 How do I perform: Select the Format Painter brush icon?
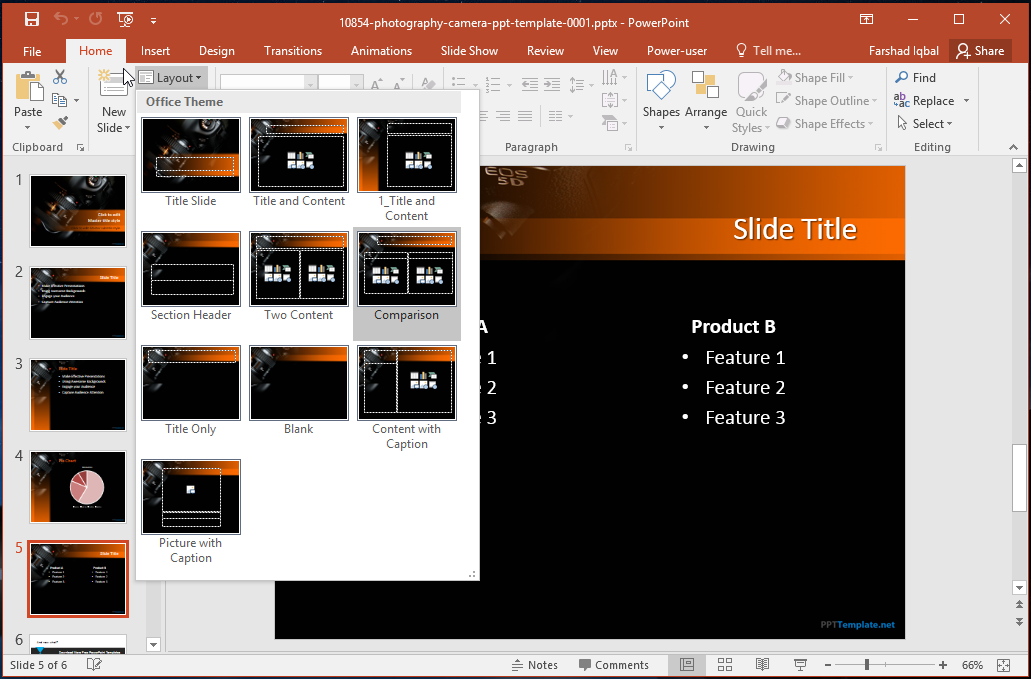pyautogui.click(x=60, y=123)
